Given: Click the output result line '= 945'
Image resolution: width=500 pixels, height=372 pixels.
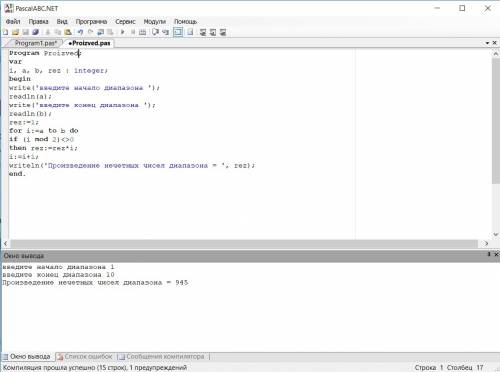Looking at the screenshot, I should 95,283.
